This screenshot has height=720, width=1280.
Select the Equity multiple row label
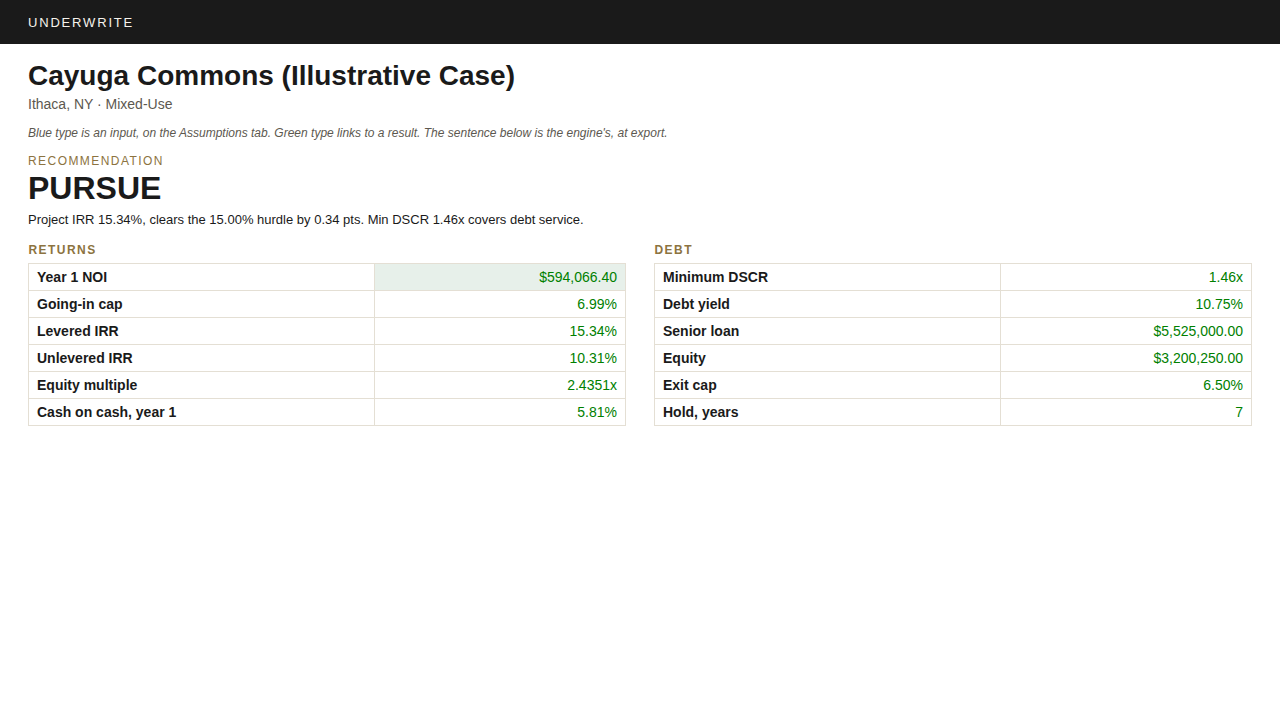point(87,385)
